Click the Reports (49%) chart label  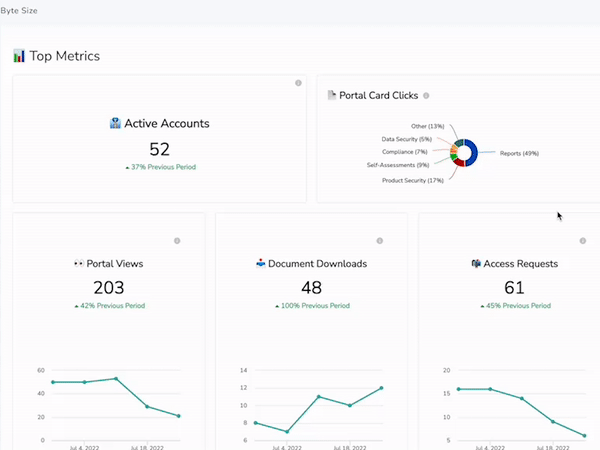[519, 154]
